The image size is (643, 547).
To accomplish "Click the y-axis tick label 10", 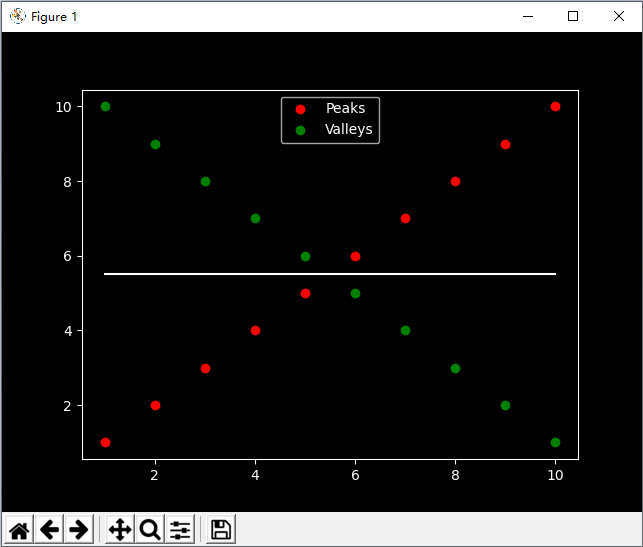I will 63,107.
